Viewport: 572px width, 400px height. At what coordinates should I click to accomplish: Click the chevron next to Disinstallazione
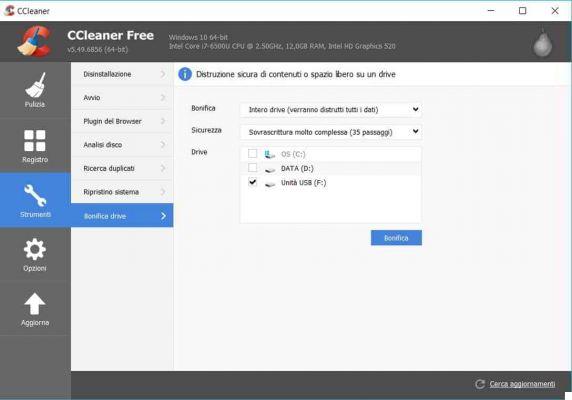[163, 74]
